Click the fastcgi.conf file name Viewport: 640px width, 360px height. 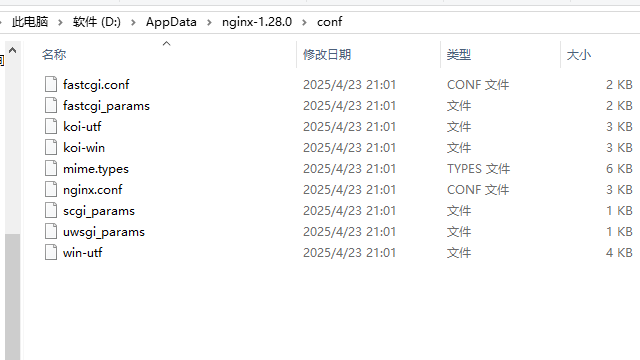[96, 84]
